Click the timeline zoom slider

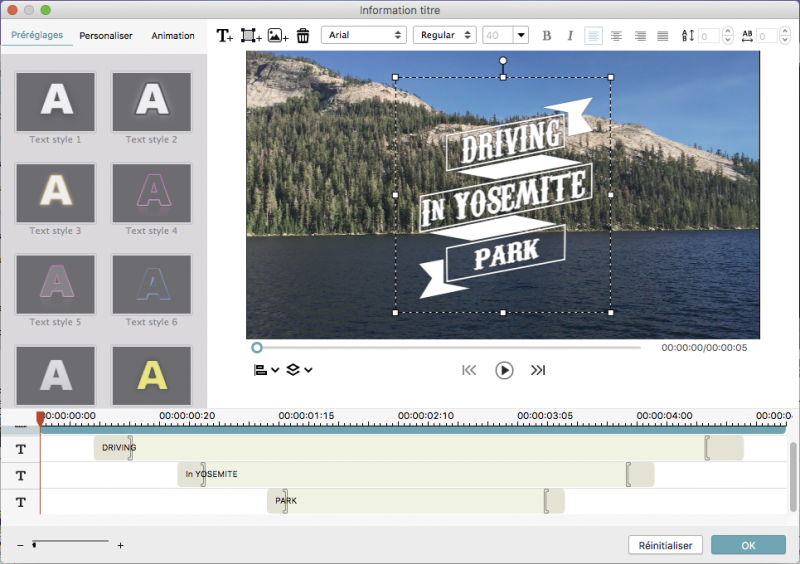70,543
